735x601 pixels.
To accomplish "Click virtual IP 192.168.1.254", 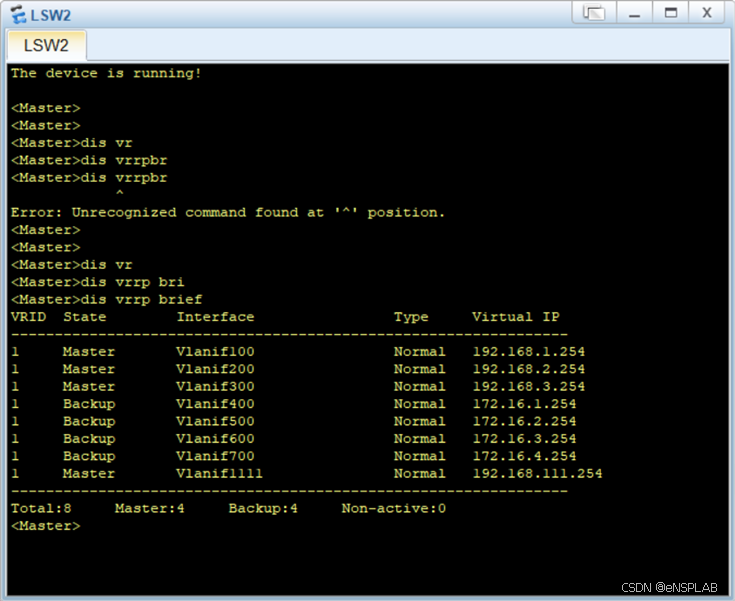I will pyautogui.click(x=529, y=352).
